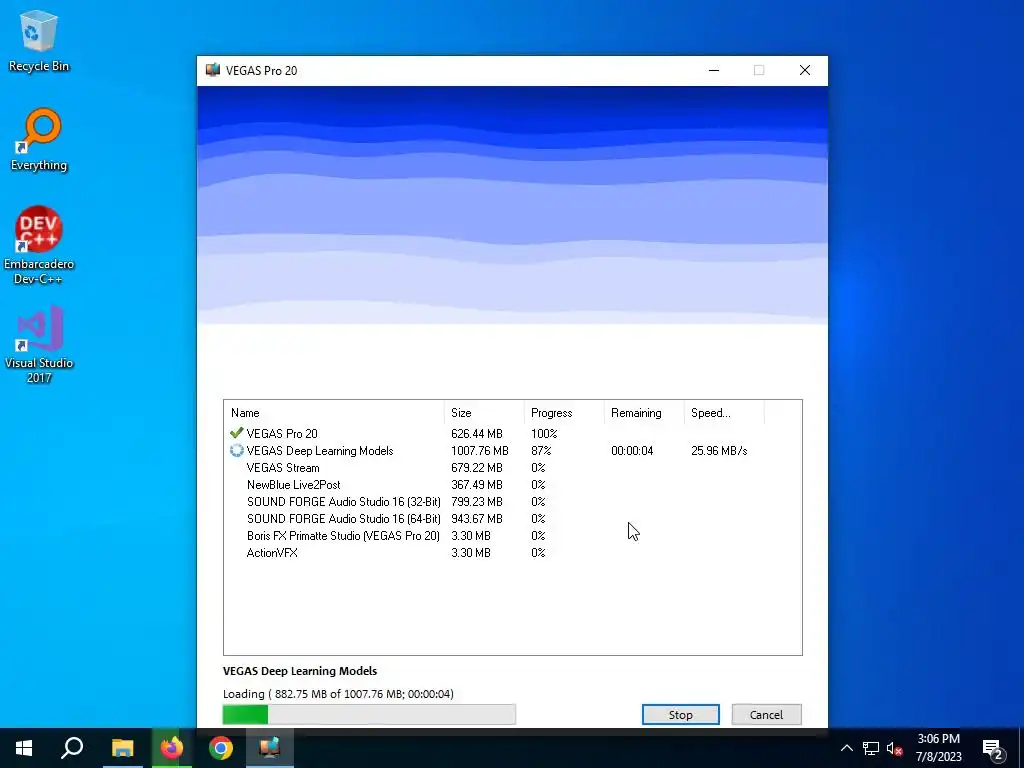
Task: Open the Windows Start menu
Action: pos(24,748)
